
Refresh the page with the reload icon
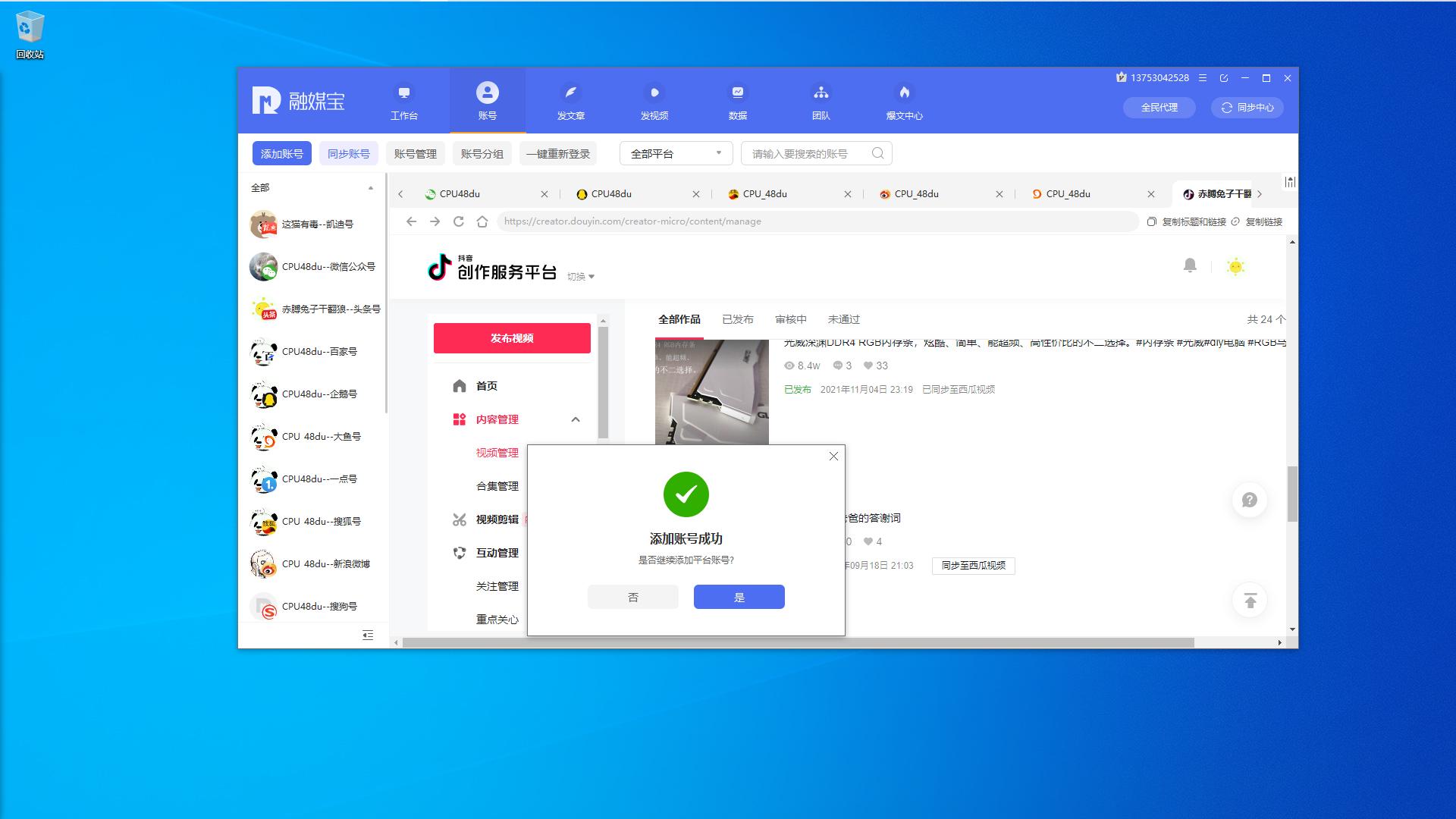[459, 221]
